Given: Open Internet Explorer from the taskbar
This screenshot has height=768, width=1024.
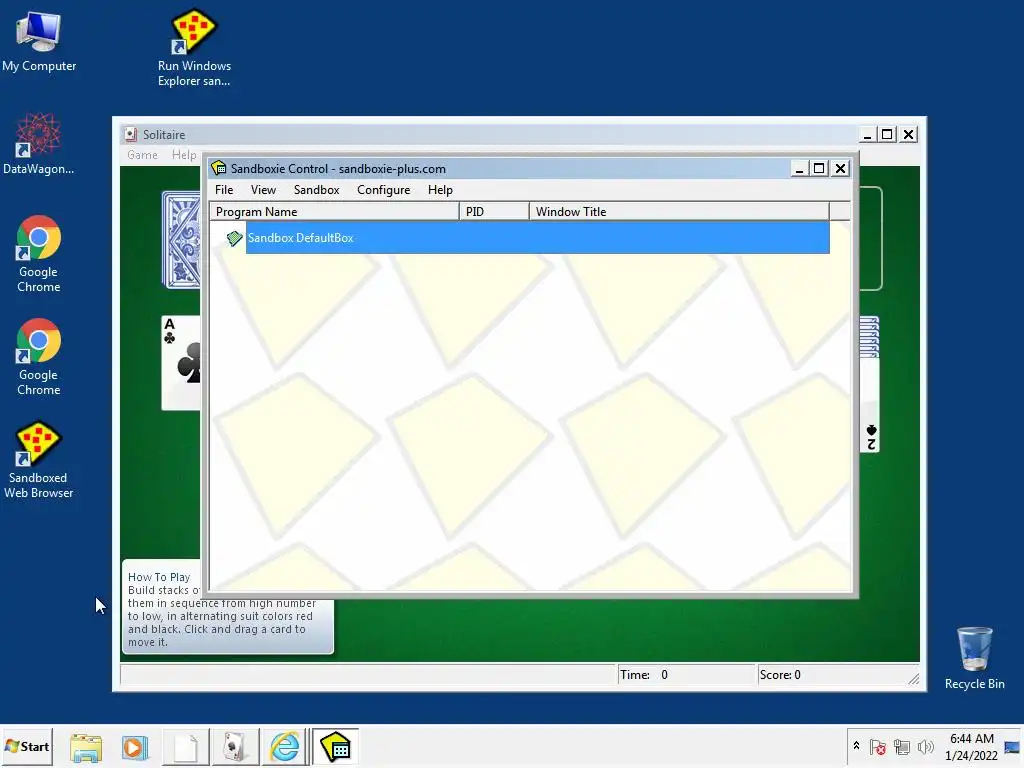Looking at the screenshot, I should [x=285, y=747].
